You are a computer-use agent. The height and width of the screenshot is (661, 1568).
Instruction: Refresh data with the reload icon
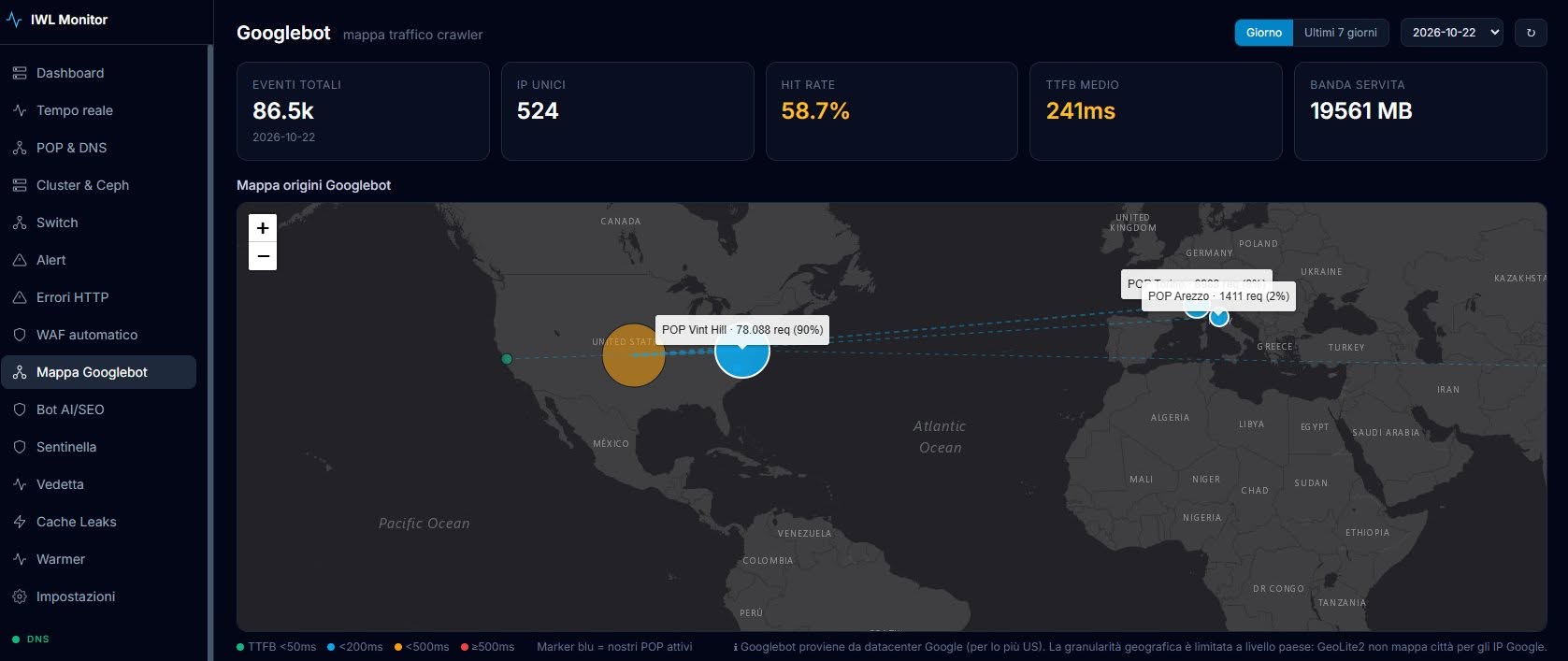tap(1531, 33)
